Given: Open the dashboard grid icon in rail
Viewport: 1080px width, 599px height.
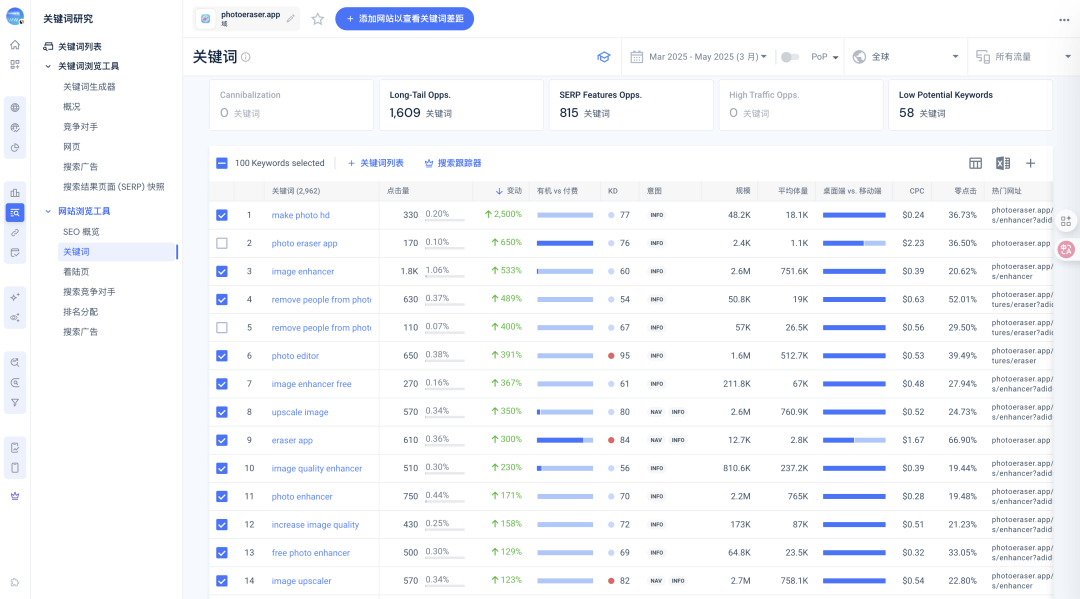Looking at the screenshot, I should click(14, 65).
